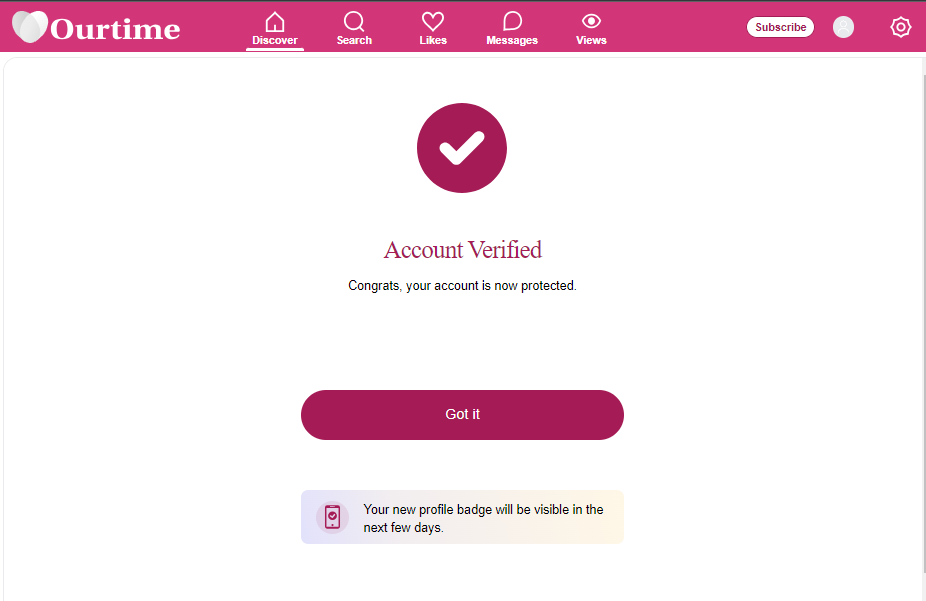Open the Likes heart icon
The height and width of the screenshot is (601, 926).
click(x=433, y=22)
